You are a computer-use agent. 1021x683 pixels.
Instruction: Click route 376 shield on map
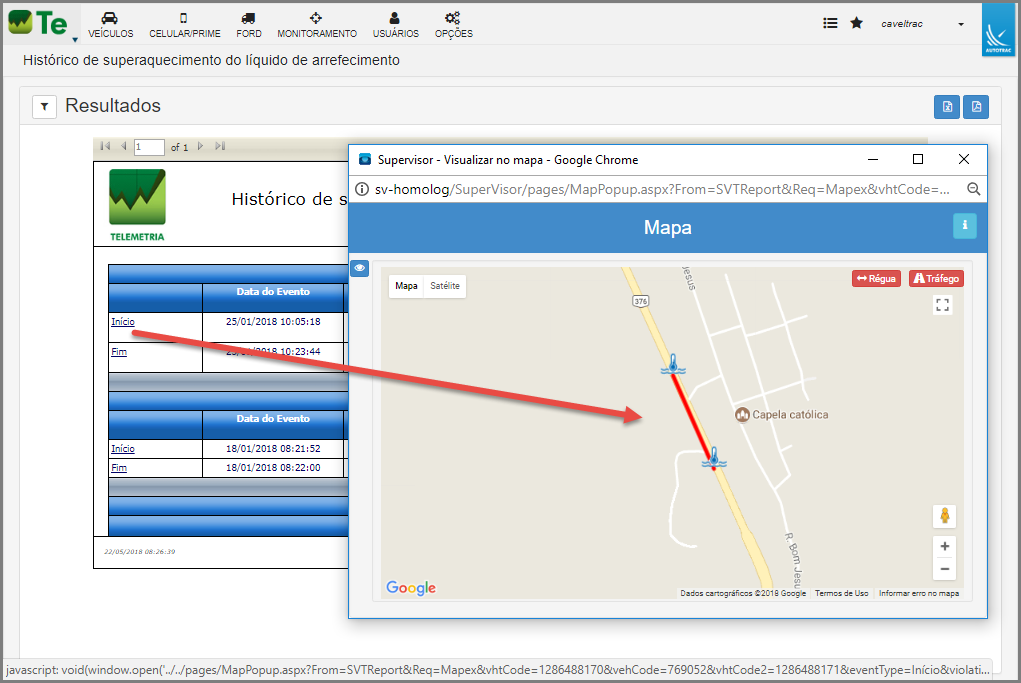(641, 301)
